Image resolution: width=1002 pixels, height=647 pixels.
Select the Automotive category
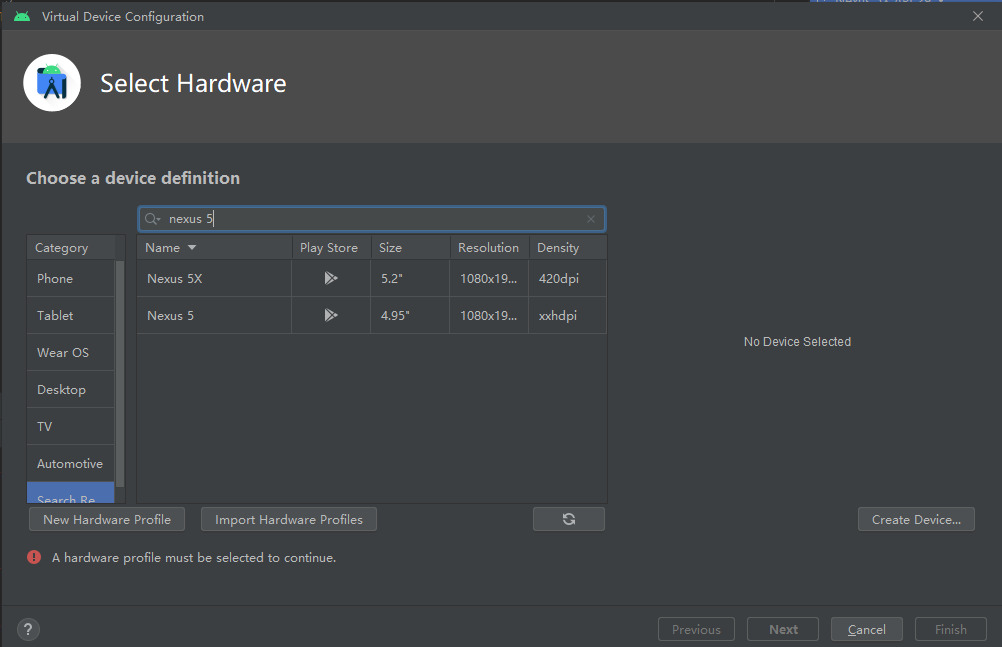70,464
